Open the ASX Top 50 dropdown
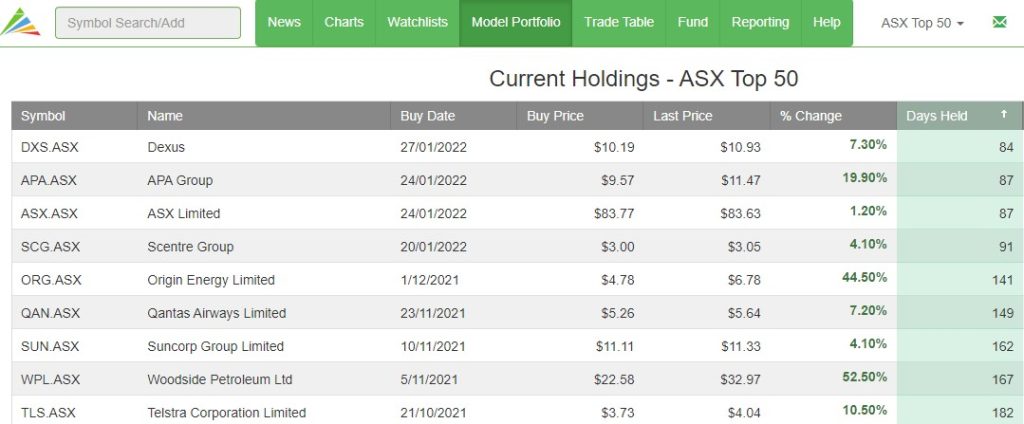The width and height of the screenshot is (1024, 424). [922, 22]
